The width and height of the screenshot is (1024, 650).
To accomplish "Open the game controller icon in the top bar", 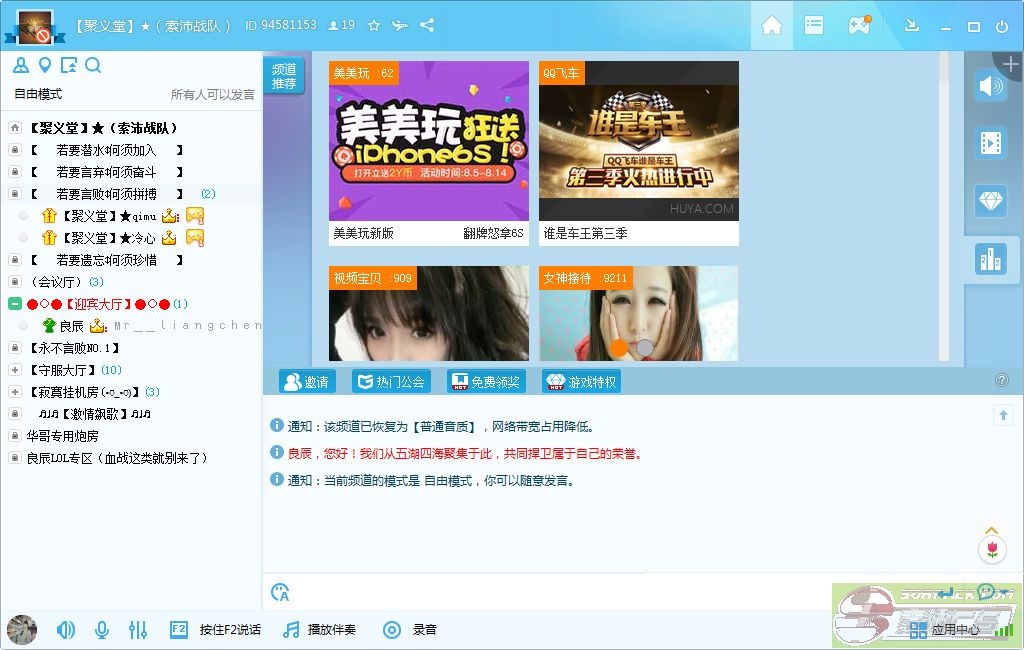I will 858,26.
